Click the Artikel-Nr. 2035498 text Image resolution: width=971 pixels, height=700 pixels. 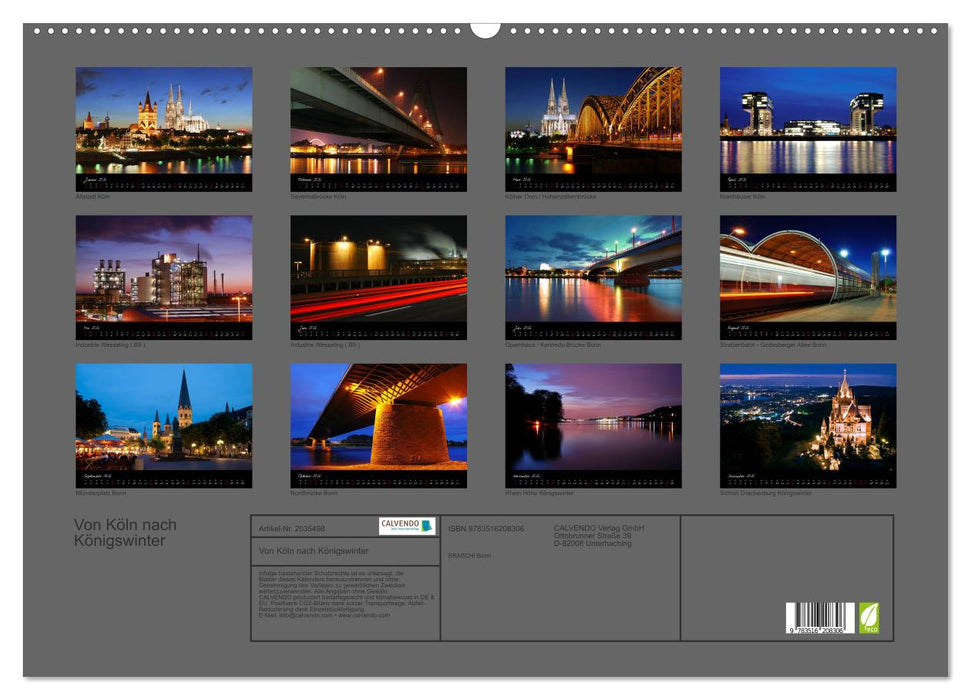click(291, 527)
